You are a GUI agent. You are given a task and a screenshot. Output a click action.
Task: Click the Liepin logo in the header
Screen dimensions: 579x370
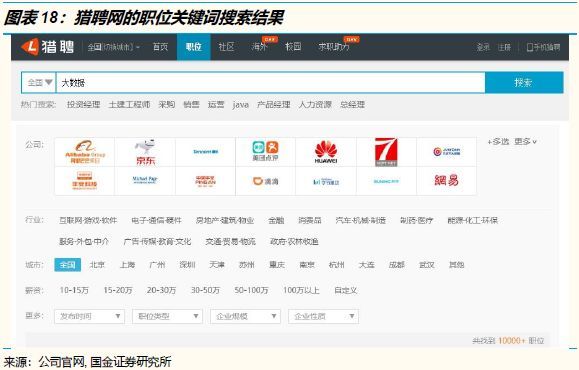click(x=48, y=47)
